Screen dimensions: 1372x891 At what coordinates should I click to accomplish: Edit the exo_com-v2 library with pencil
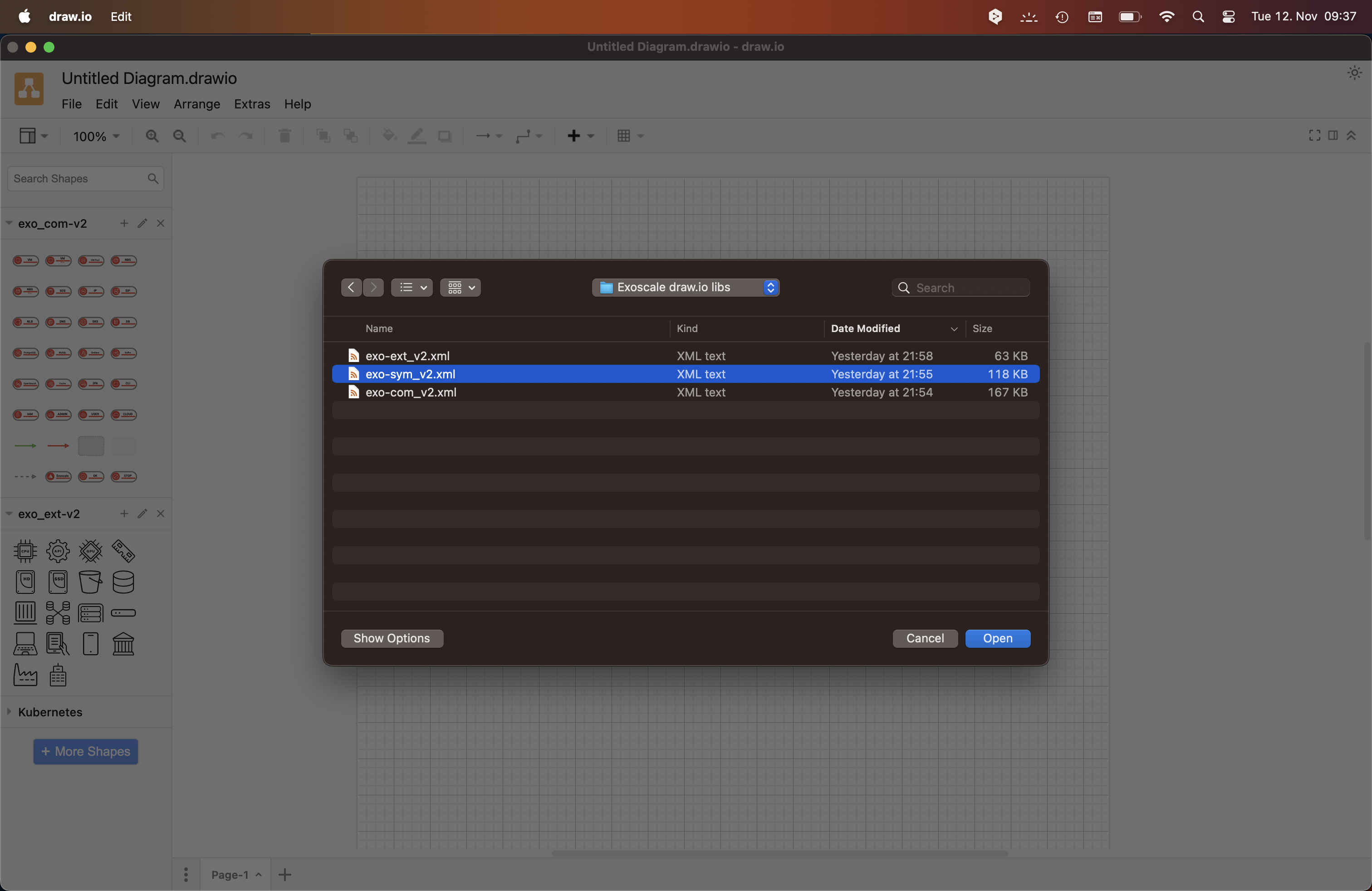pyautogui.click(x=142, y=223)
